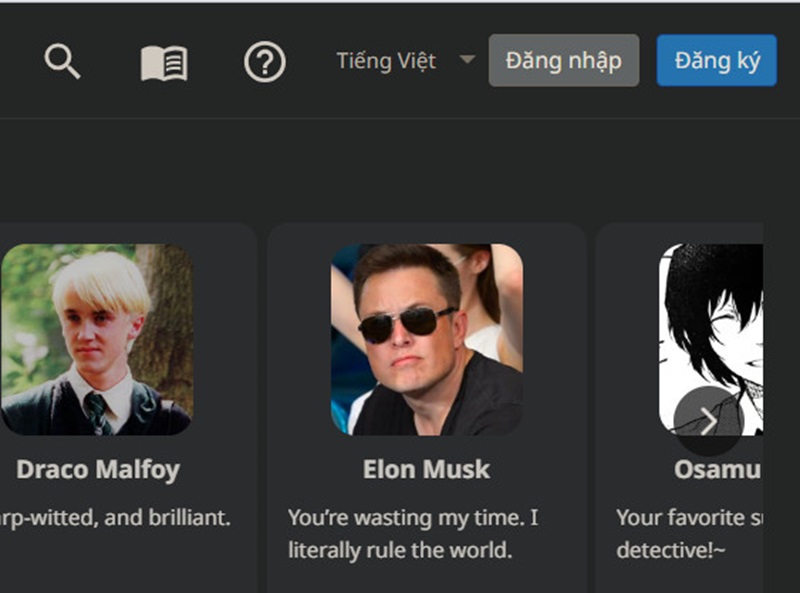This screenshot has height=593, width=800.
Task: Go to next characters with the carousel arrow
Action: (708, 421)
